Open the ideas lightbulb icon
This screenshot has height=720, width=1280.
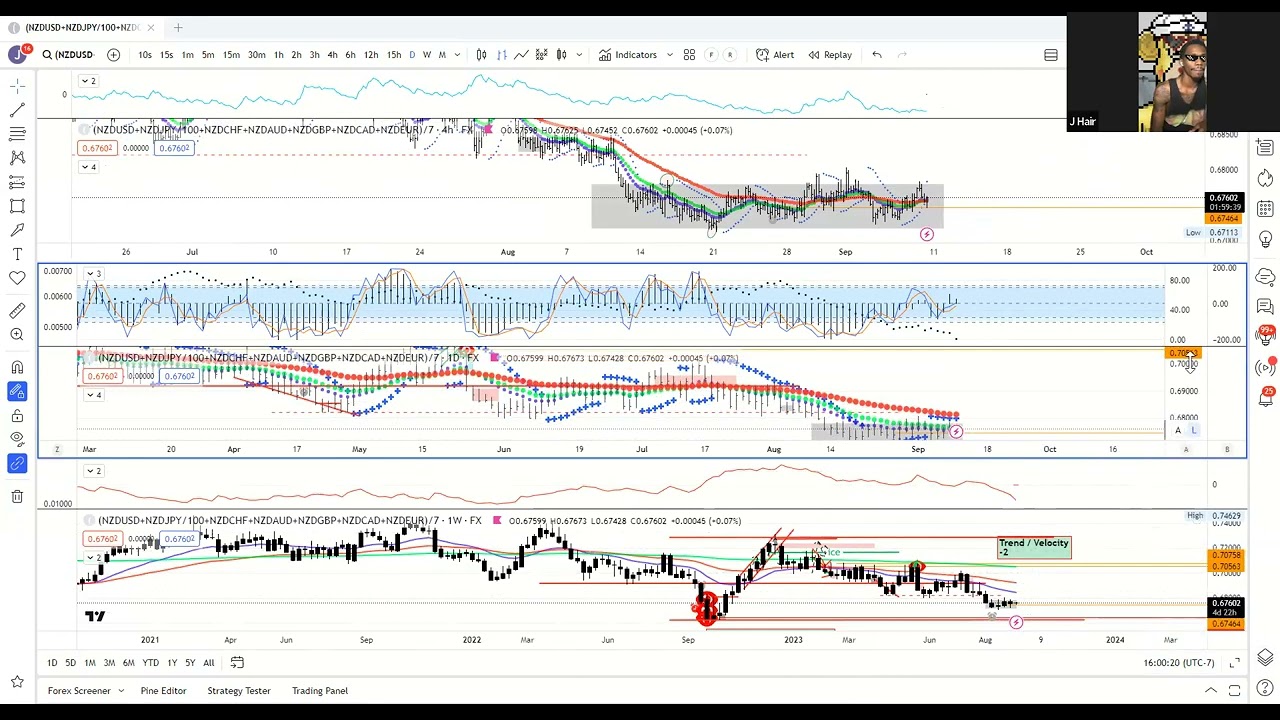point(1265,240)
